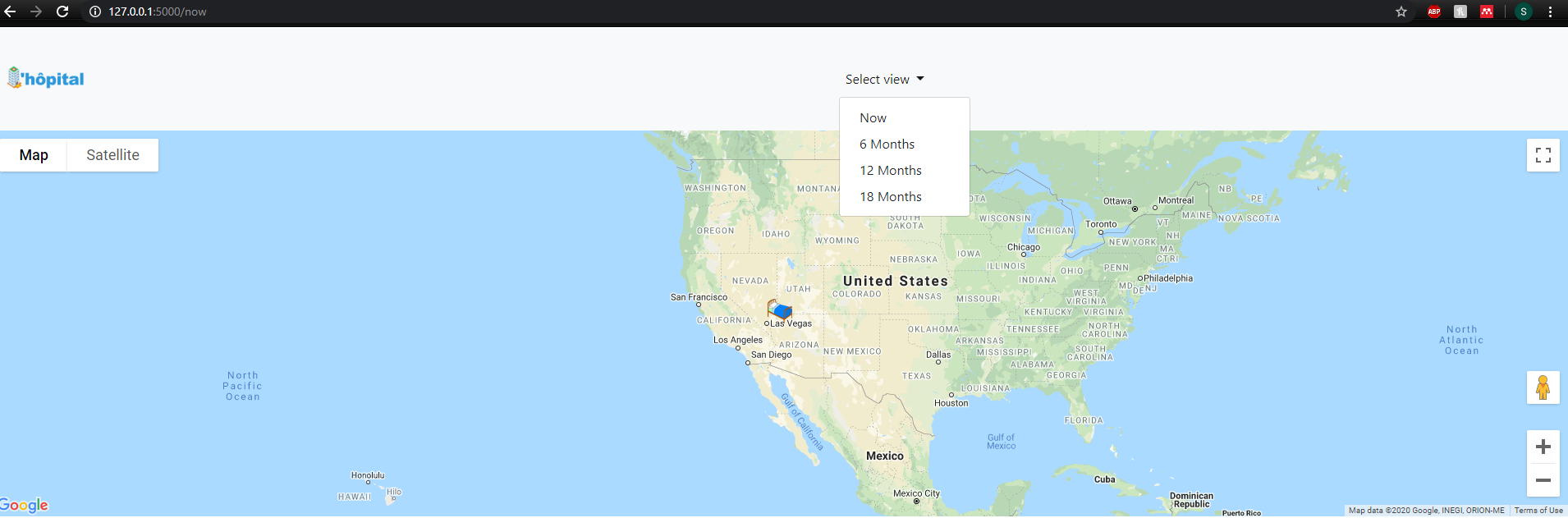
Task: Click the Cuba label
Action: point(1105,479)
